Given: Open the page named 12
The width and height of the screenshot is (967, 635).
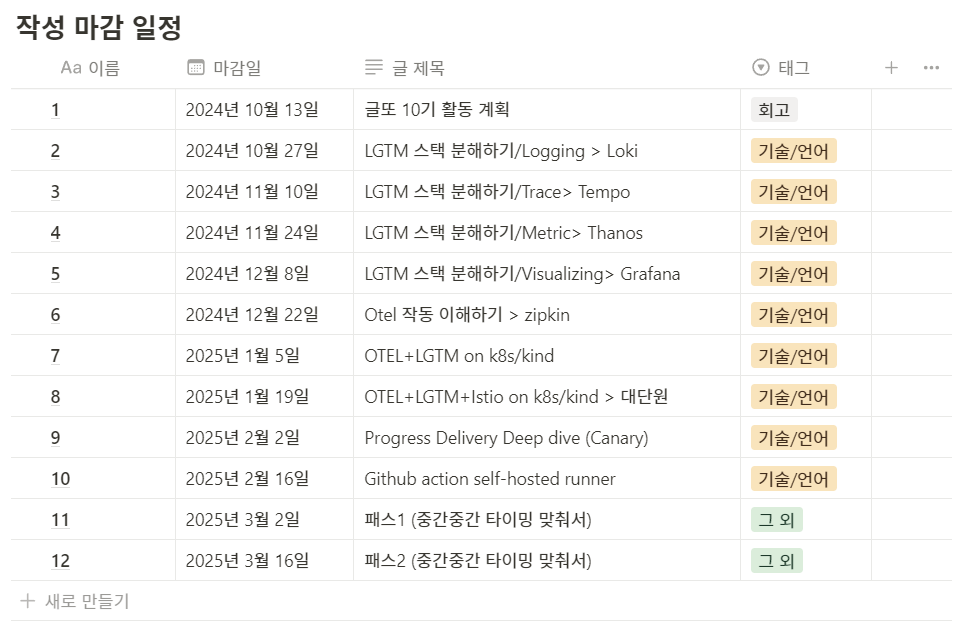Looking at the screenshot, I should pos(60,561).
